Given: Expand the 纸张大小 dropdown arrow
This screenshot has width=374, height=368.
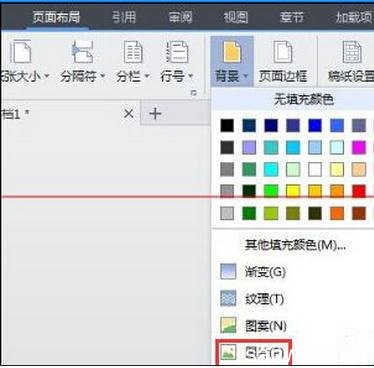Looking at the screenshot, I should [47, 76].
